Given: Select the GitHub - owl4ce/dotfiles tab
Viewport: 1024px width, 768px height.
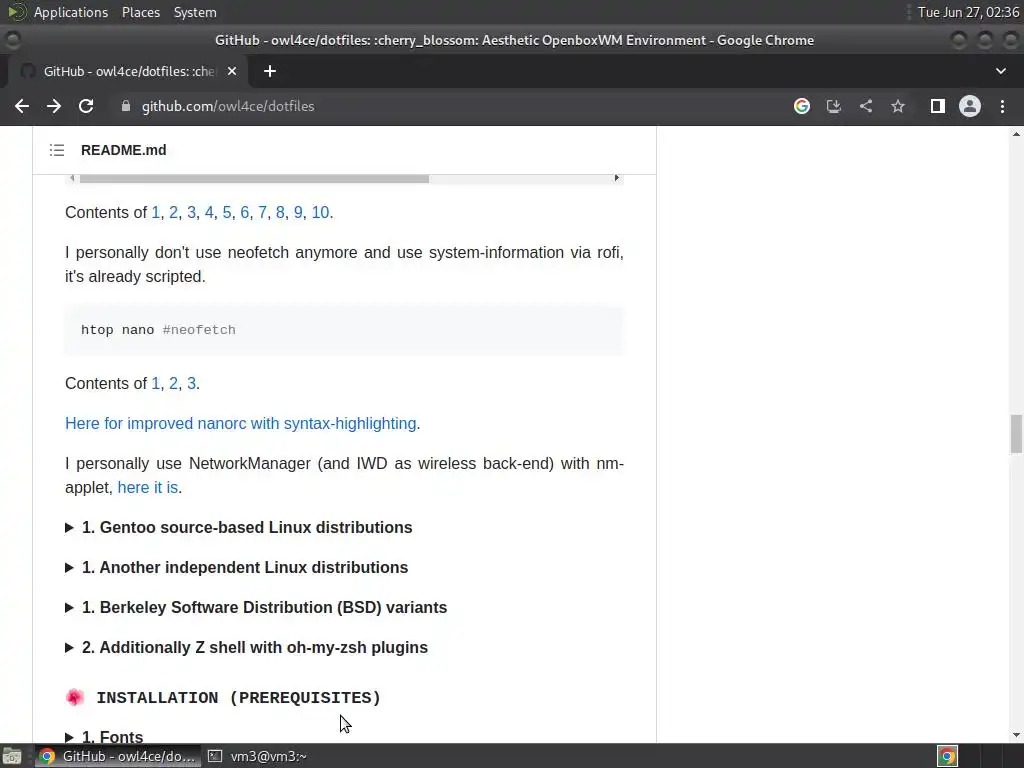Looking at the screenshot, I should click(x=128, y=71).
